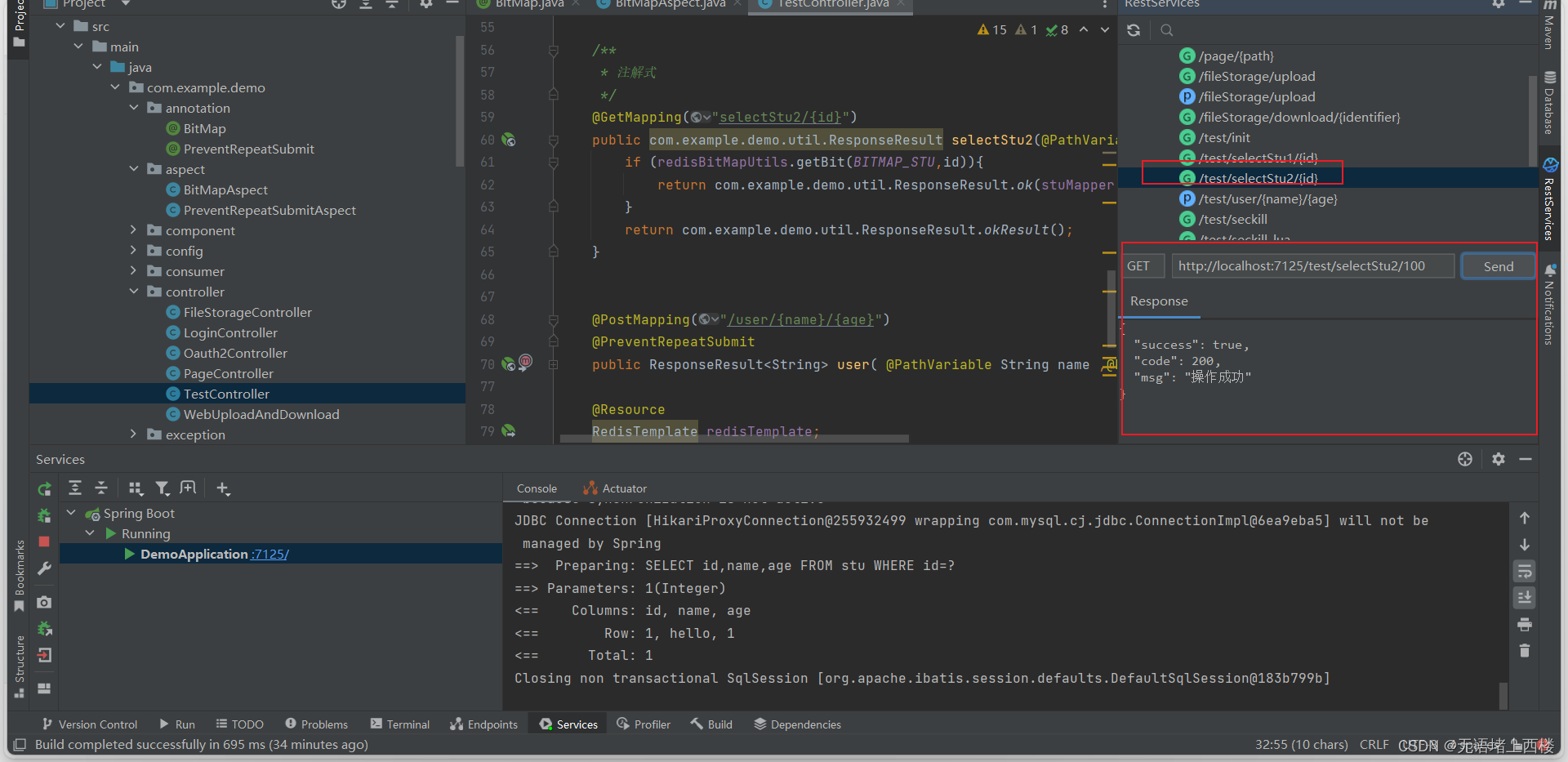Viewport: 1568px width, 762px height.
Task: Open search in the RestServices panel
Action: (x=1166, y=29)
